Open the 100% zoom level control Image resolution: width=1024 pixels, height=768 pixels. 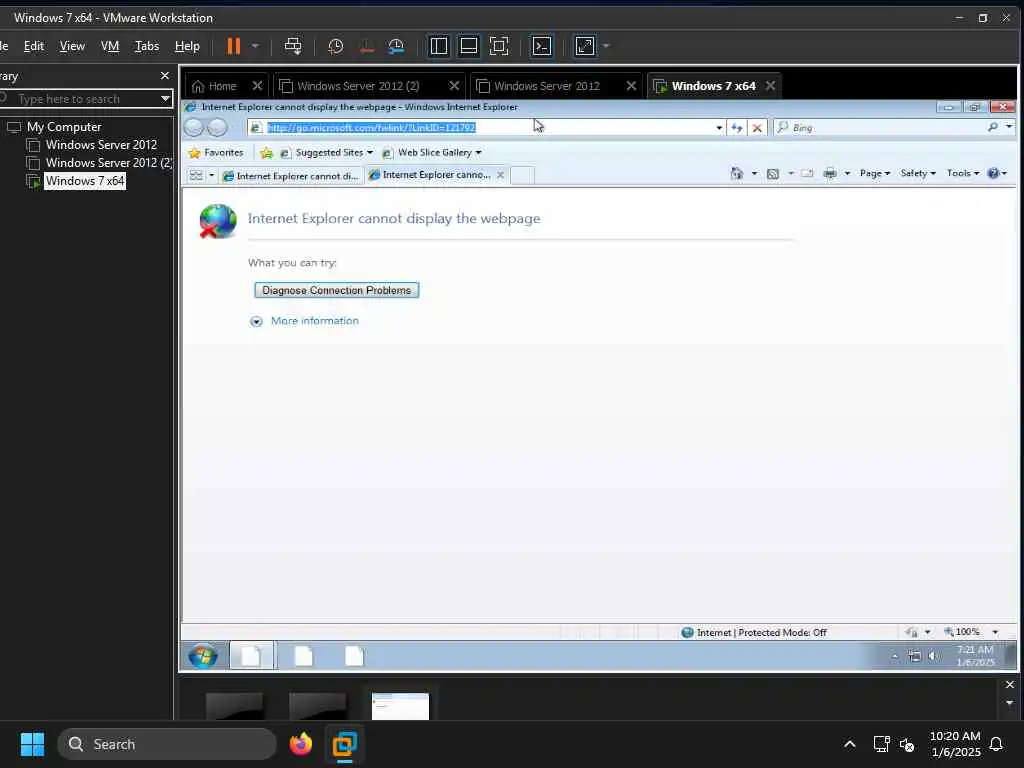tap(971, 632)
